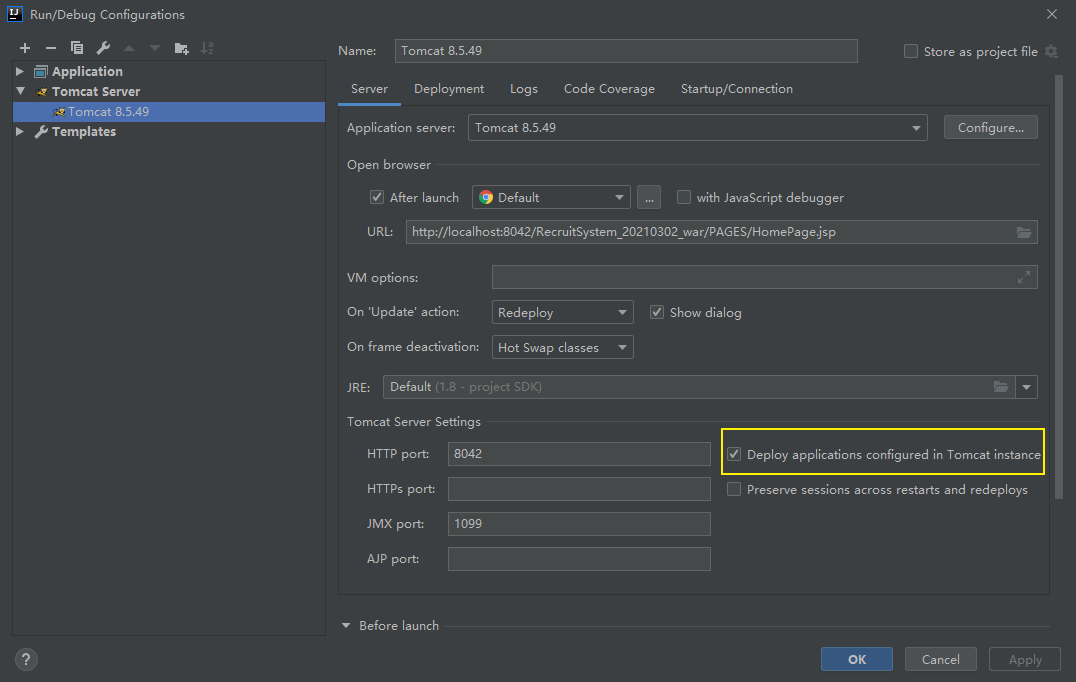Sort configurations alphabetically with the sort icon

point(207,48)
